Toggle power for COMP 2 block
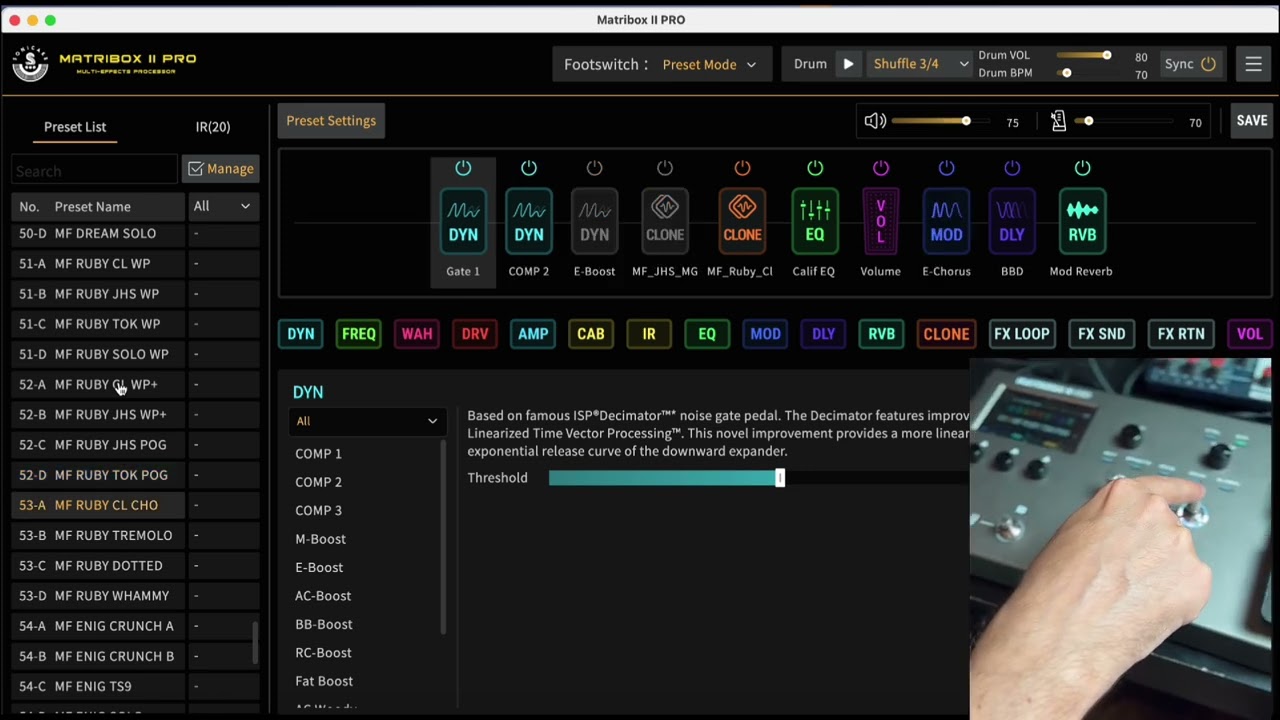The image size is (1280, 720). coord(529,168)
